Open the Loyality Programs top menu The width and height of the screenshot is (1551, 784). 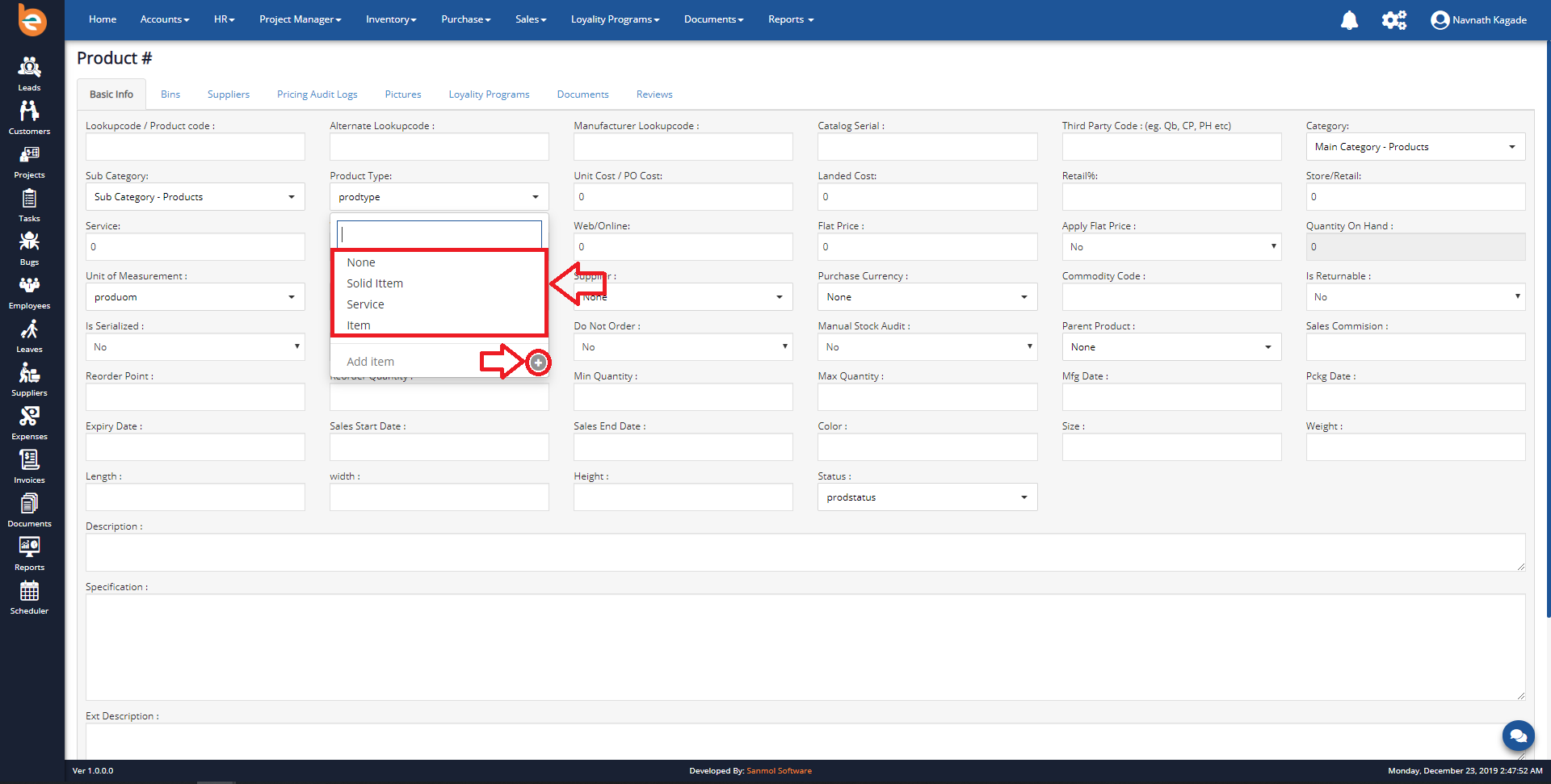click(x=616, y=19)
